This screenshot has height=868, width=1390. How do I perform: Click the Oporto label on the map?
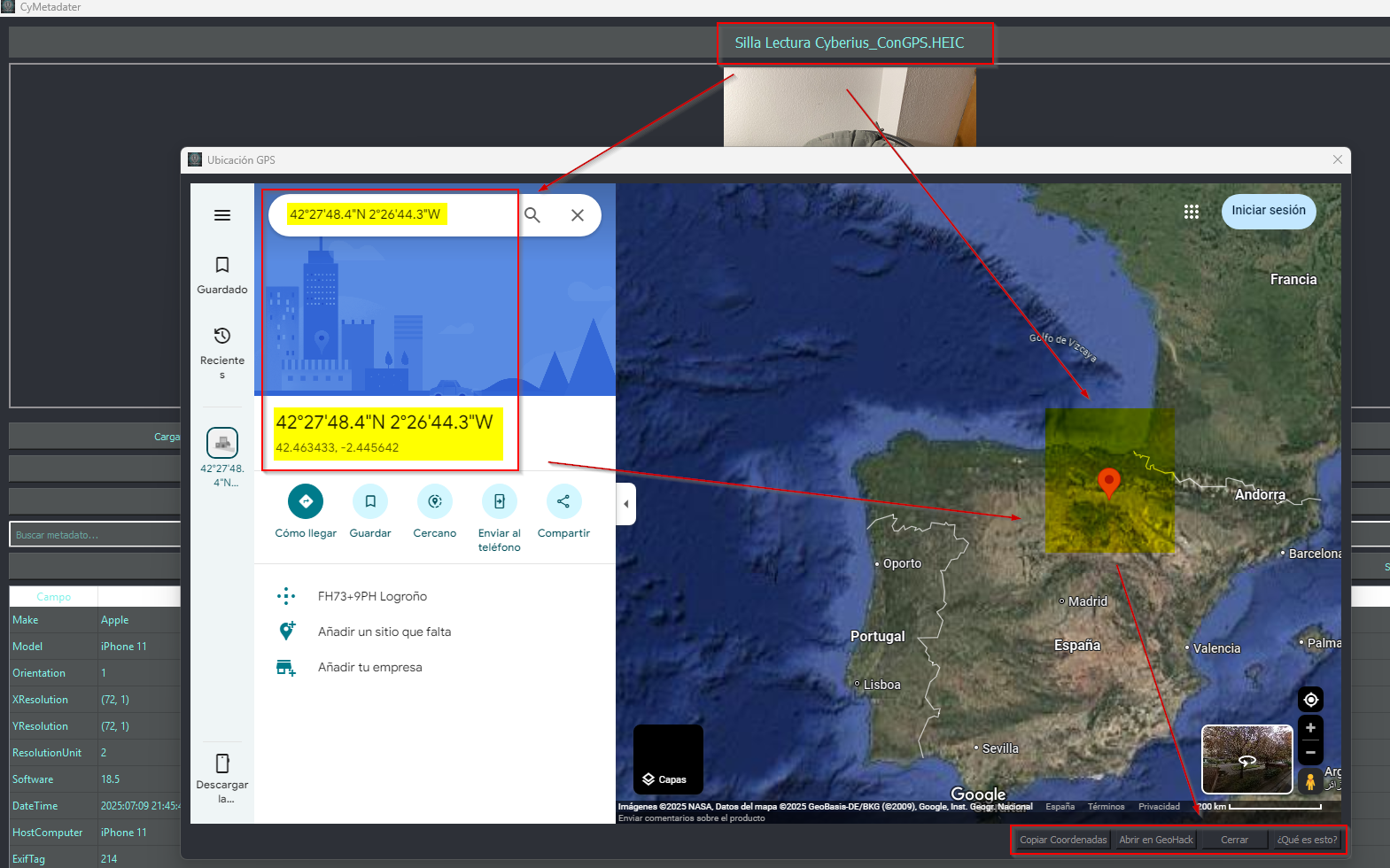[x=902, y=563]
